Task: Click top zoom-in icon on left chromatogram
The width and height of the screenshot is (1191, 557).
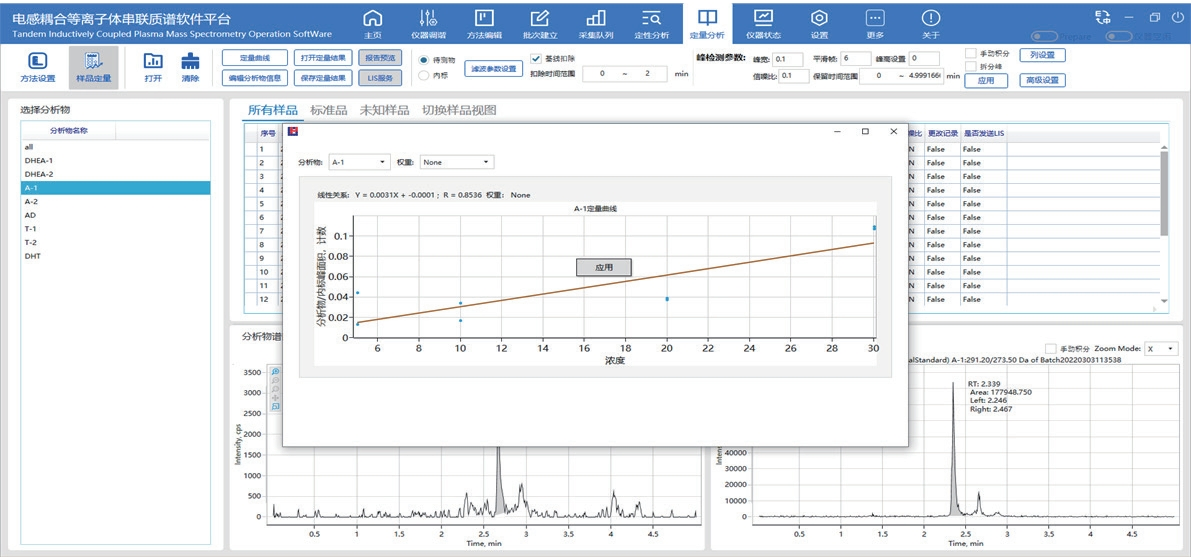Action: click(x=275, y=372)
